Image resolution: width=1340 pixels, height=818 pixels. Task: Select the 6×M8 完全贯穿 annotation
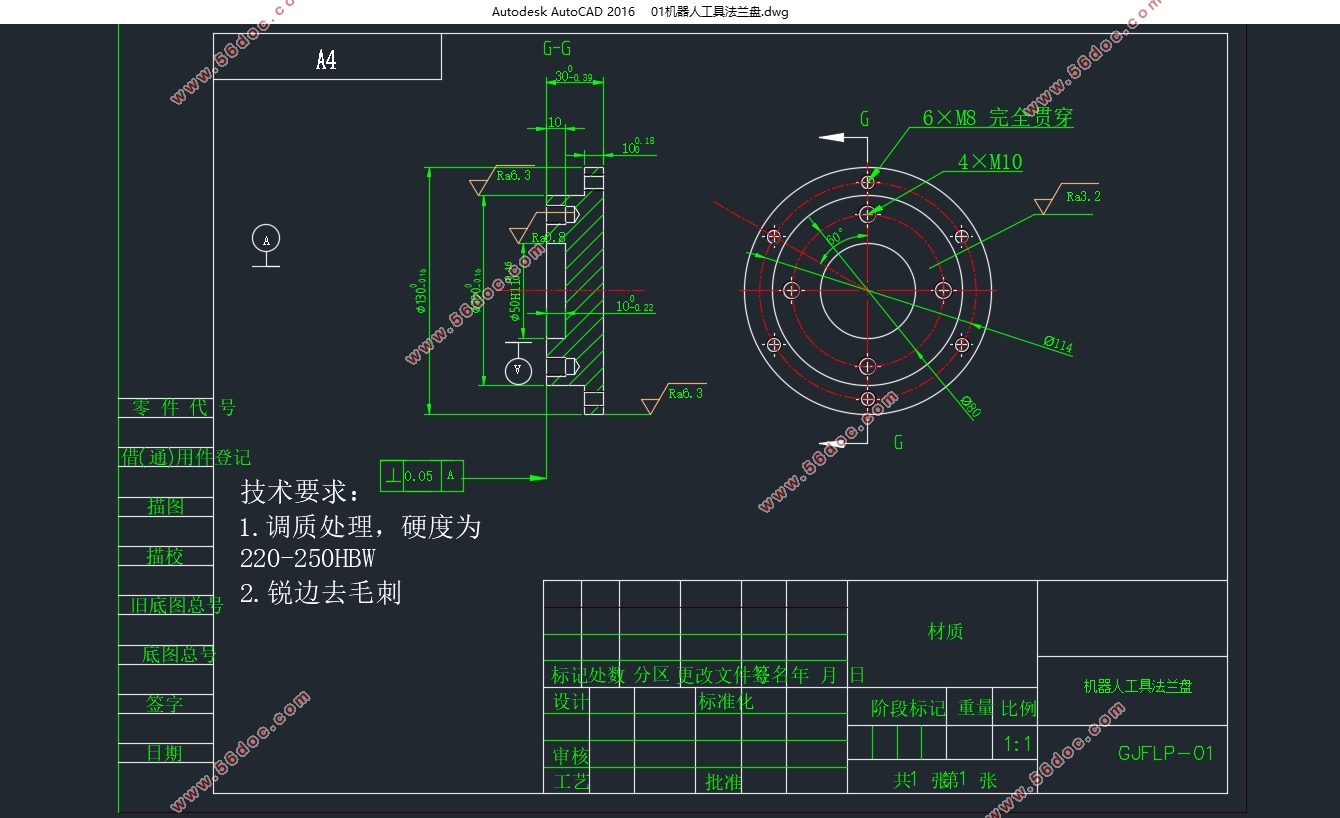997,118
